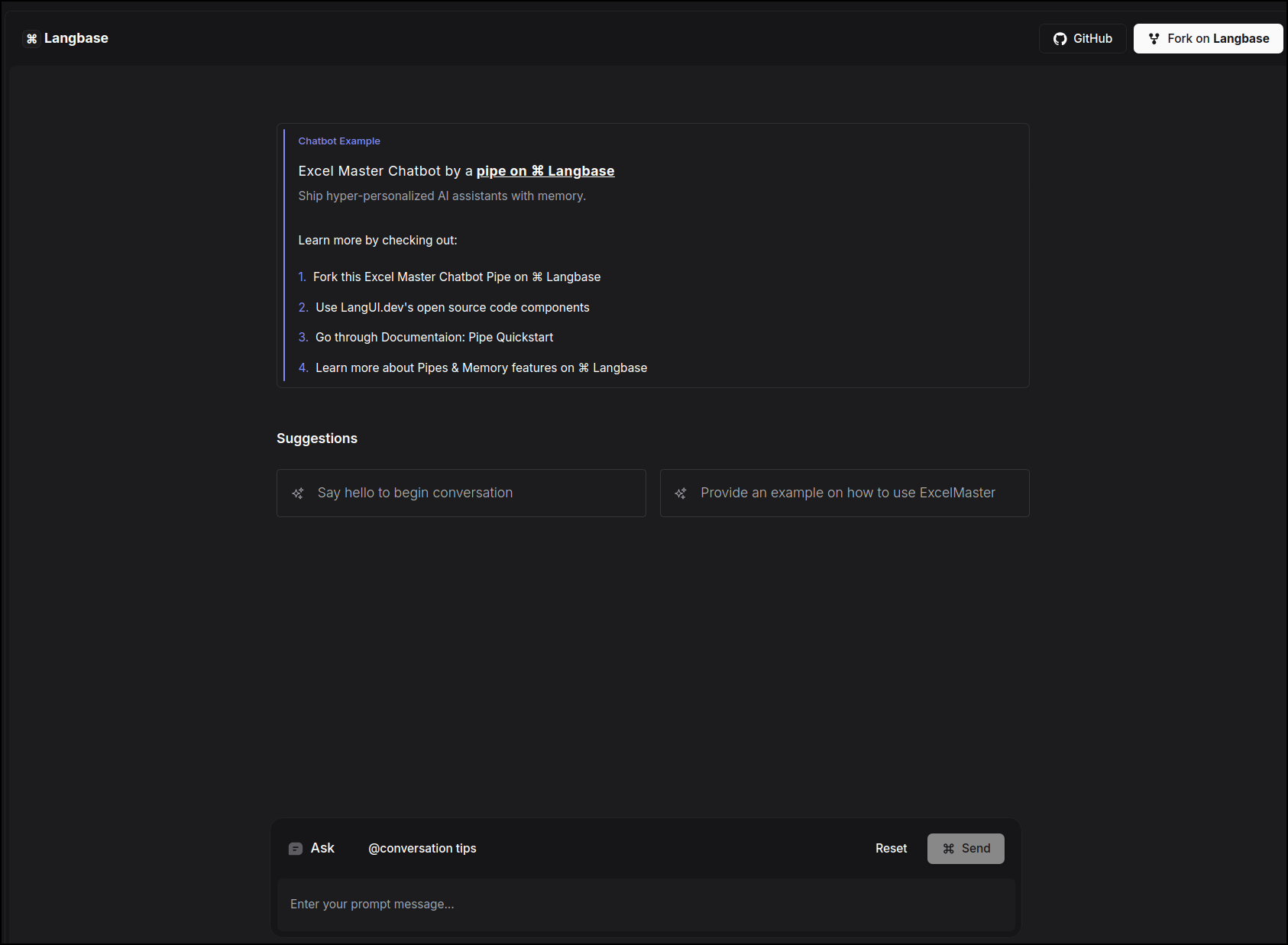Screen dimensions: 1288x945
Task: Select 'Say hello to begin conversation' suggestion
Action: point(461,494)
